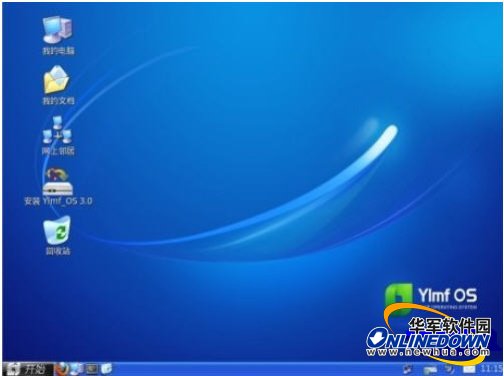
Task: Launch Firefox from the quick launch bar
Action: coord(62,369)
